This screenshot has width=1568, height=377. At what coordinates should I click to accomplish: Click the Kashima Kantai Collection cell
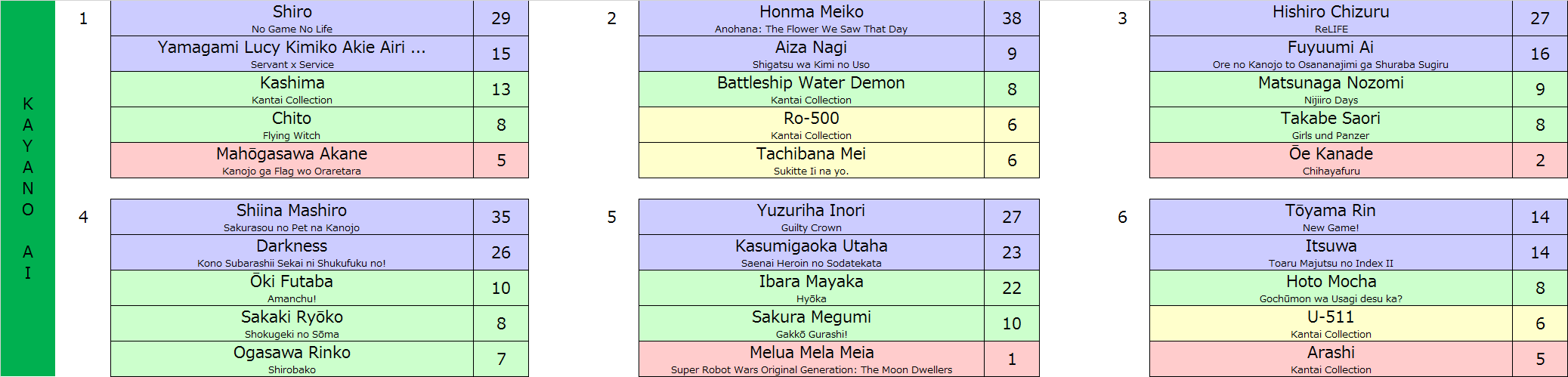pyautogui.click(x=292, y=89)
